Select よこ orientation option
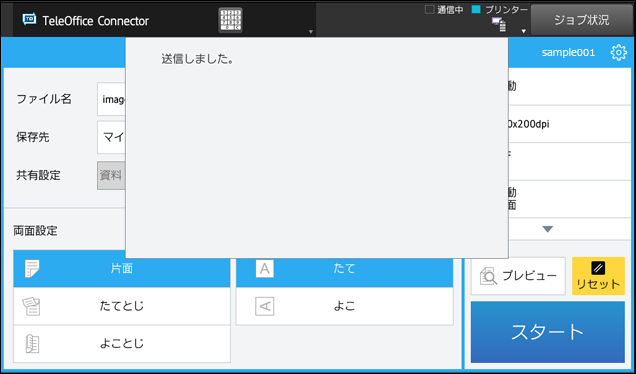 (x=344, y=306)
